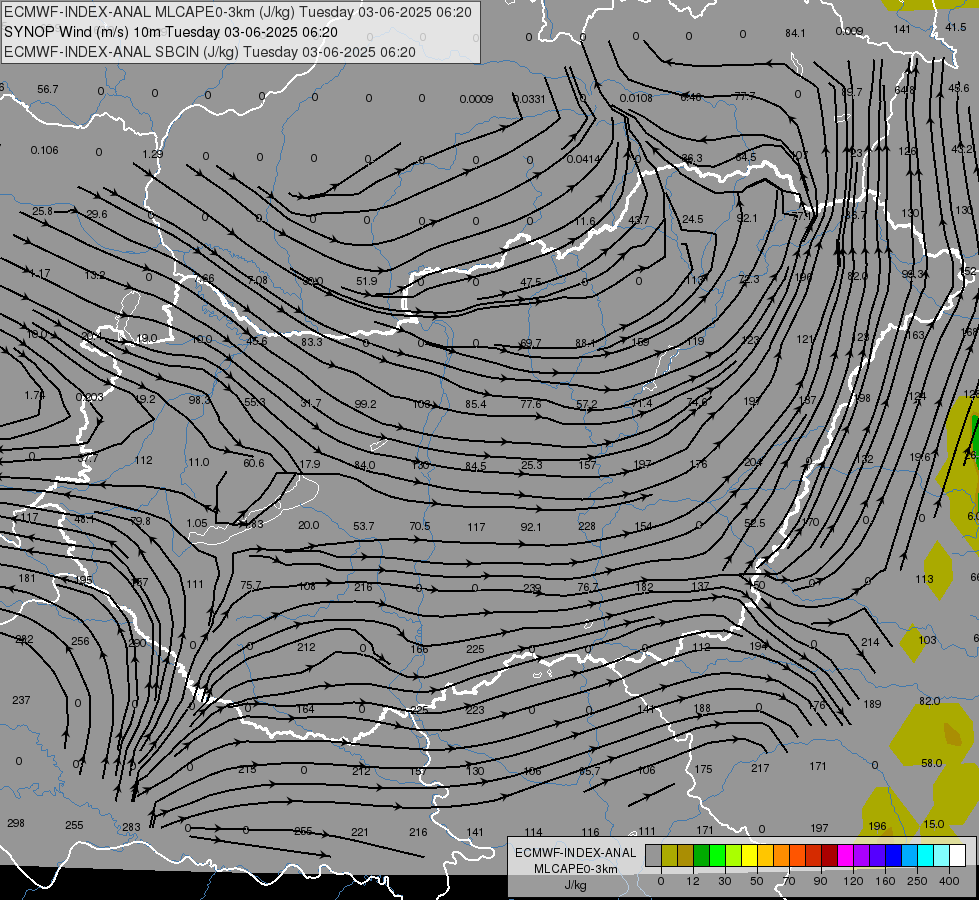The height and width of the screenshot is (900, 979).
Task: Click the legend scale label 50
Action: pos(757,881)
